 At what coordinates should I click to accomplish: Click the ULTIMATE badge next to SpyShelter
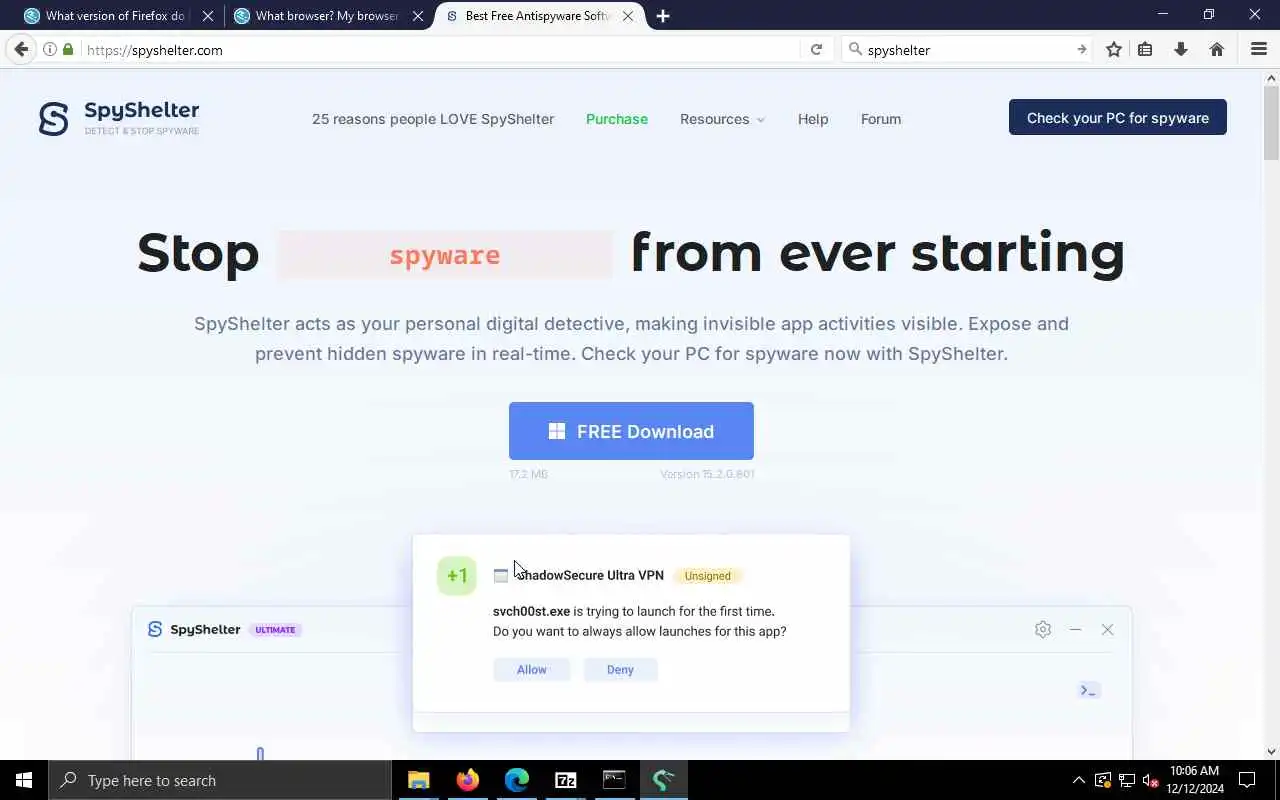click(x=275, y=630)
